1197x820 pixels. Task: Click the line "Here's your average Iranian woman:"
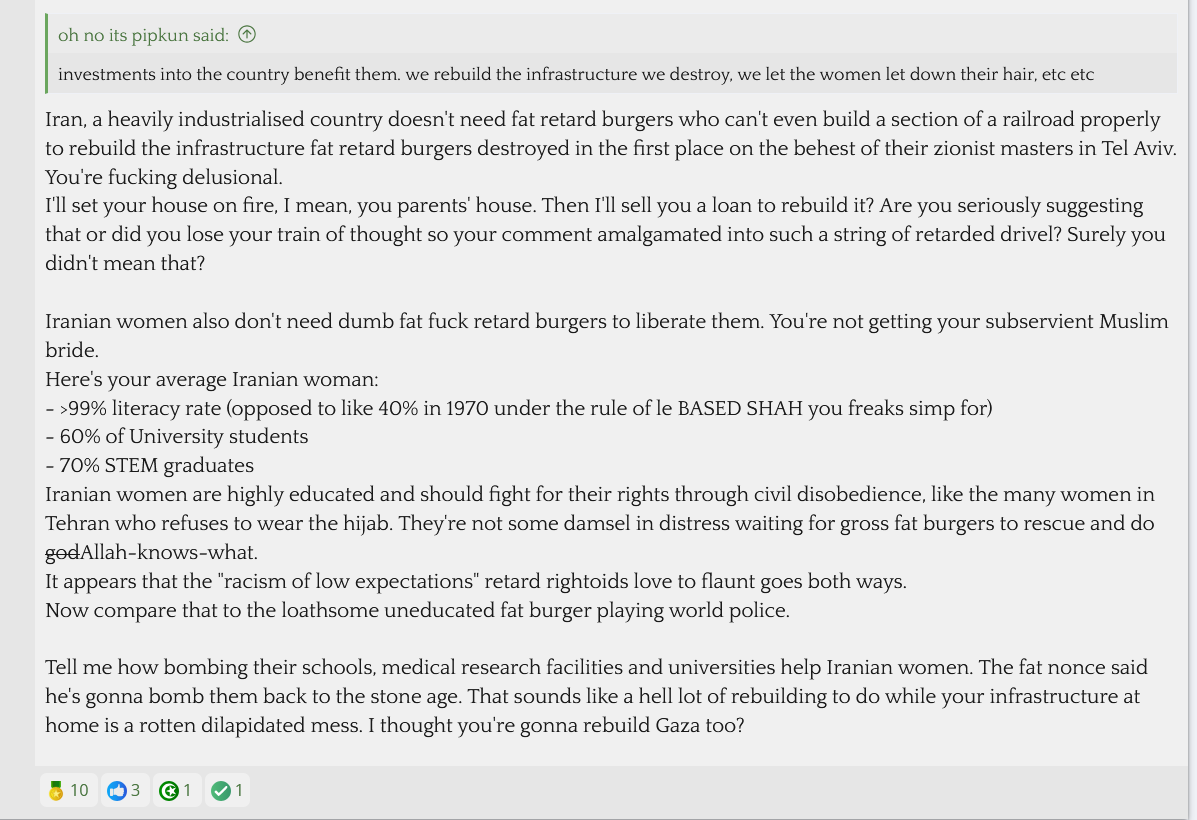pyautogui.click(x=211, y=380)
